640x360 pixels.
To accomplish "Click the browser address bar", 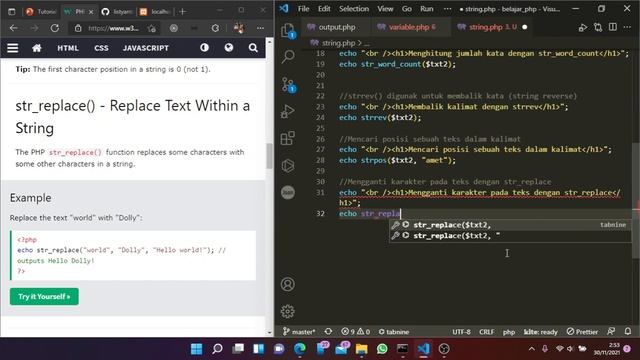I will (x=113, y=28).
